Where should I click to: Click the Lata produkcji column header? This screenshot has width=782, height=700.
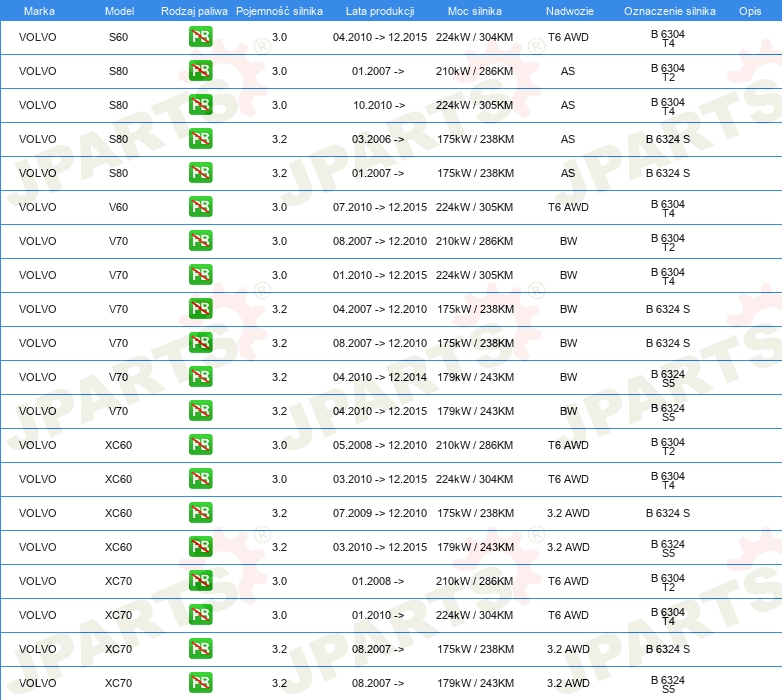(x=380, y=11)
